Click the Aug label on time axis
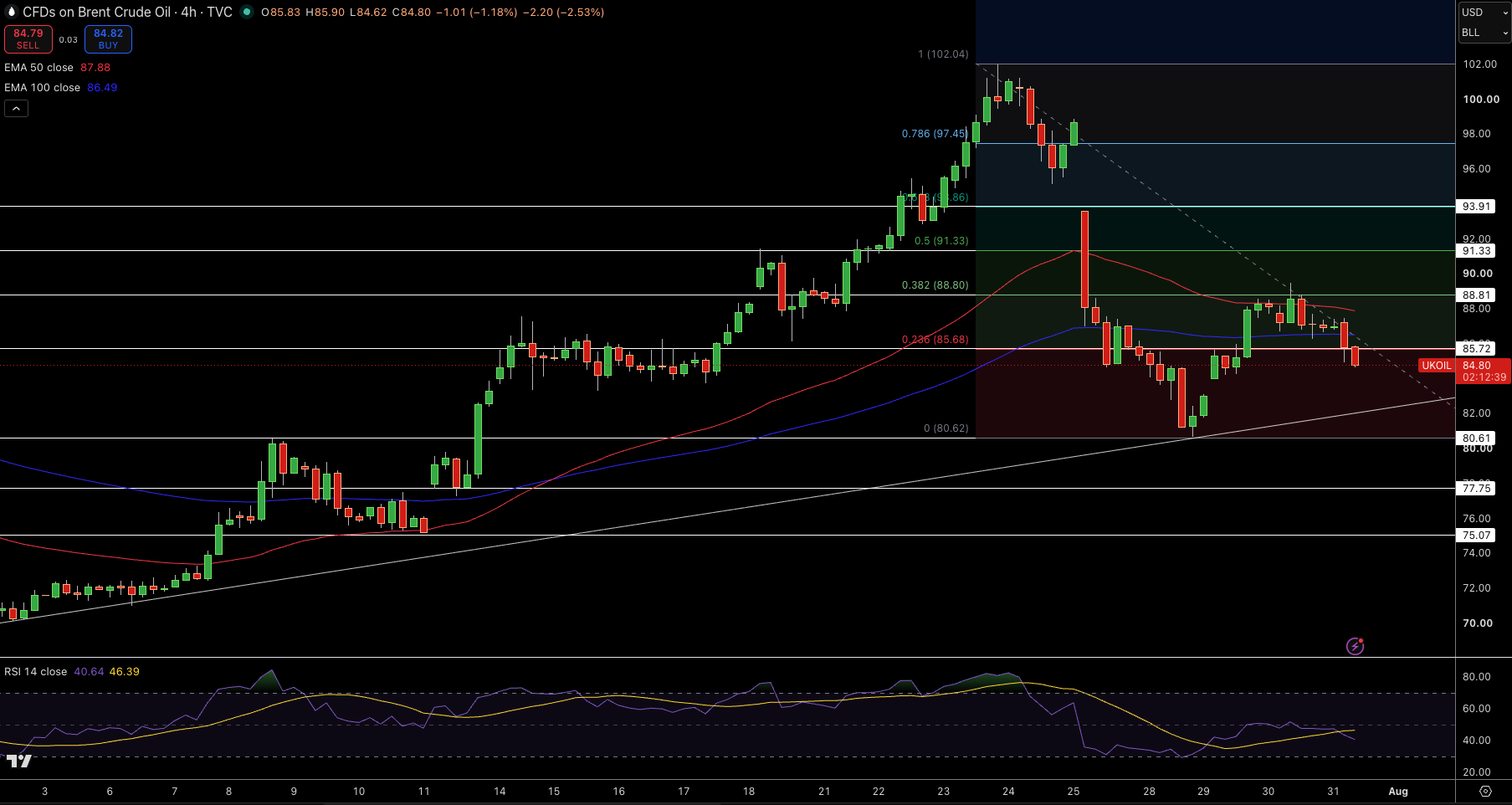 (x=1398, y=792)
